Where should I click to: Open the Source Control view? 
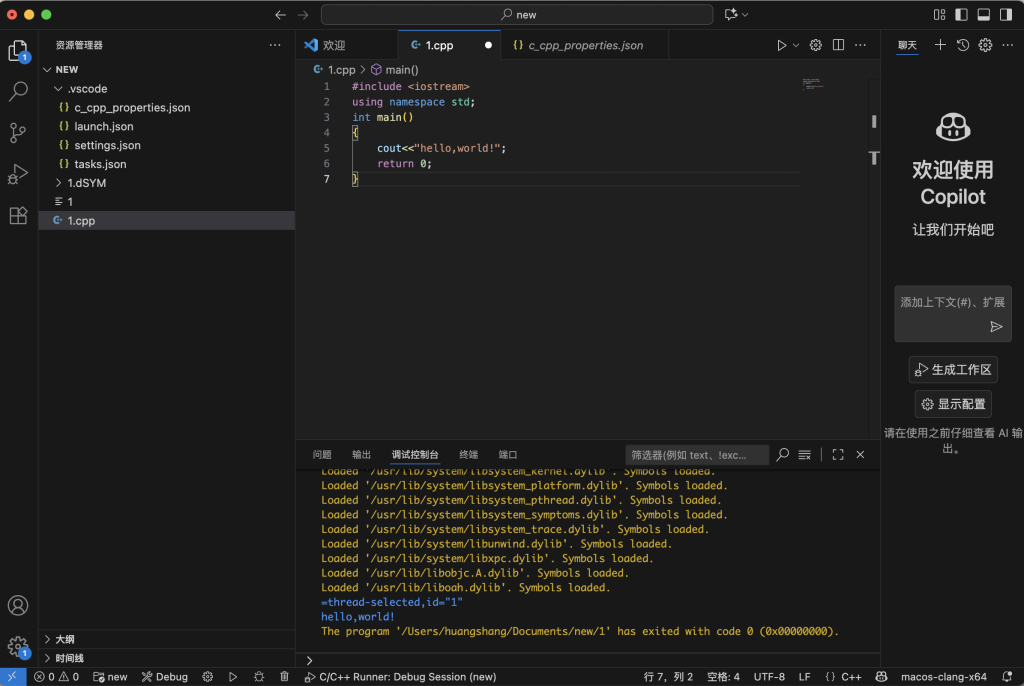(x=18, y=133)
